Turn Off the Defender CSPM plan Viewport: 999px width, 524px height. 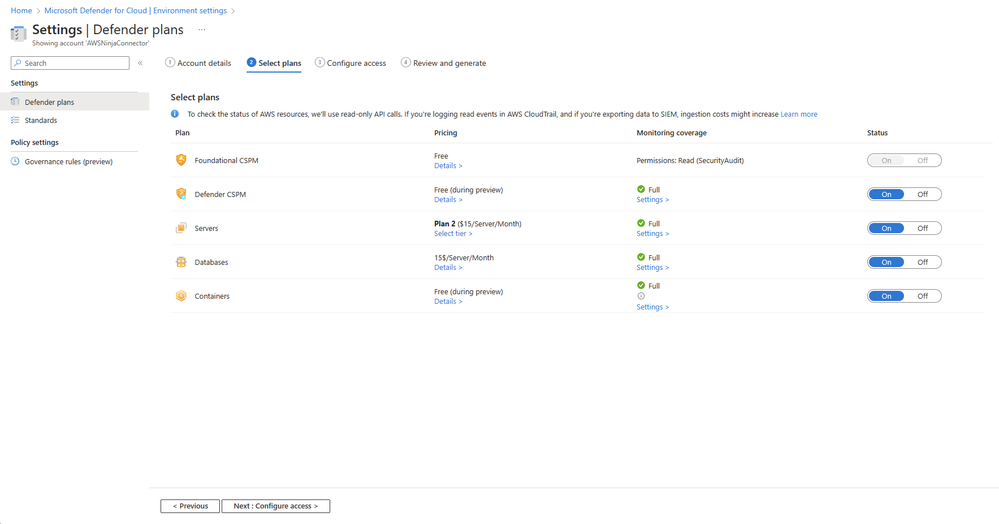[922, 194]
